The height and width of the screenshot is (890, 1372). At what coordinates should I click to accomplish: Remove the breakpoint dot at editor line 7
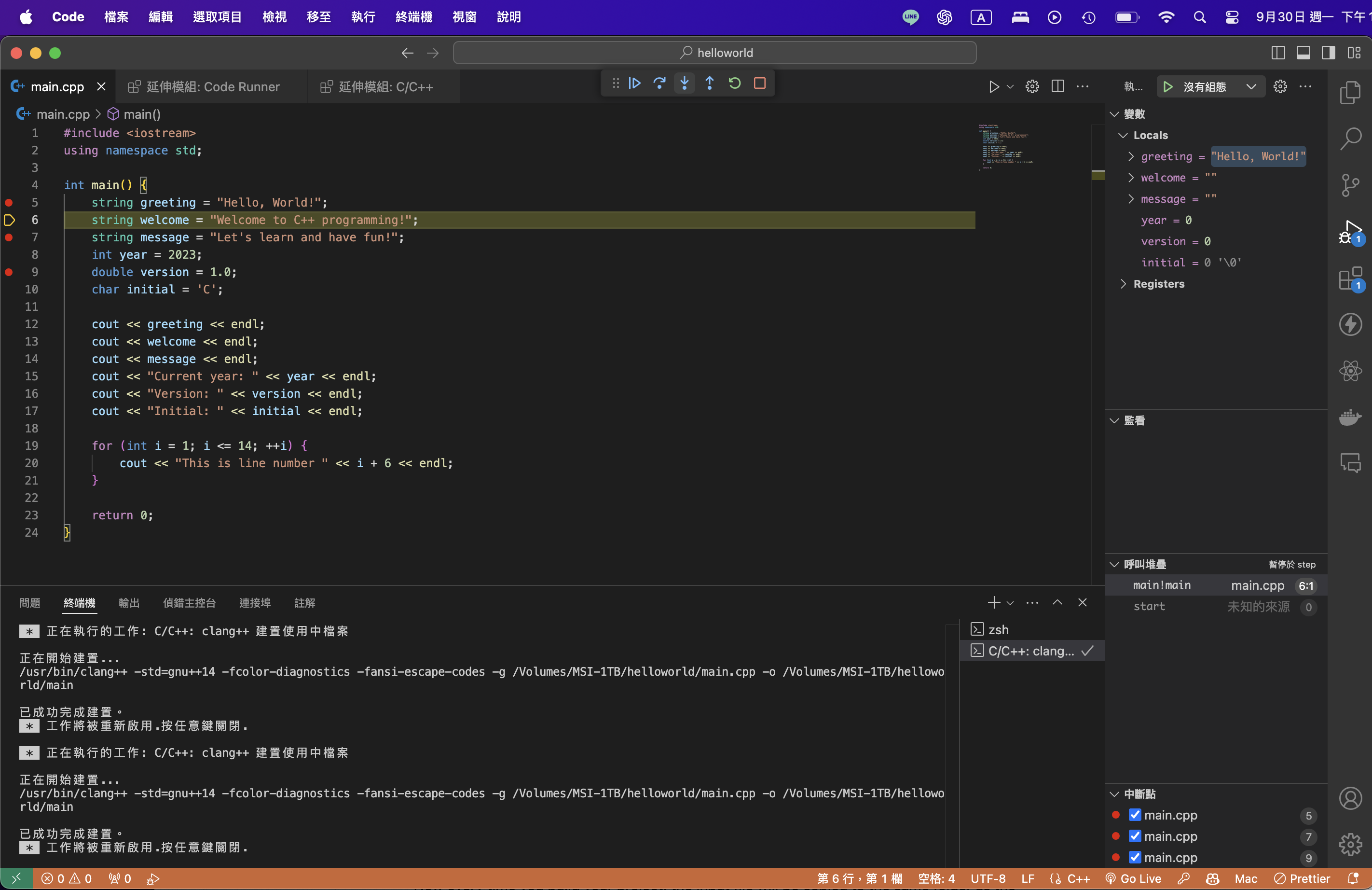(x=9, y=237)
